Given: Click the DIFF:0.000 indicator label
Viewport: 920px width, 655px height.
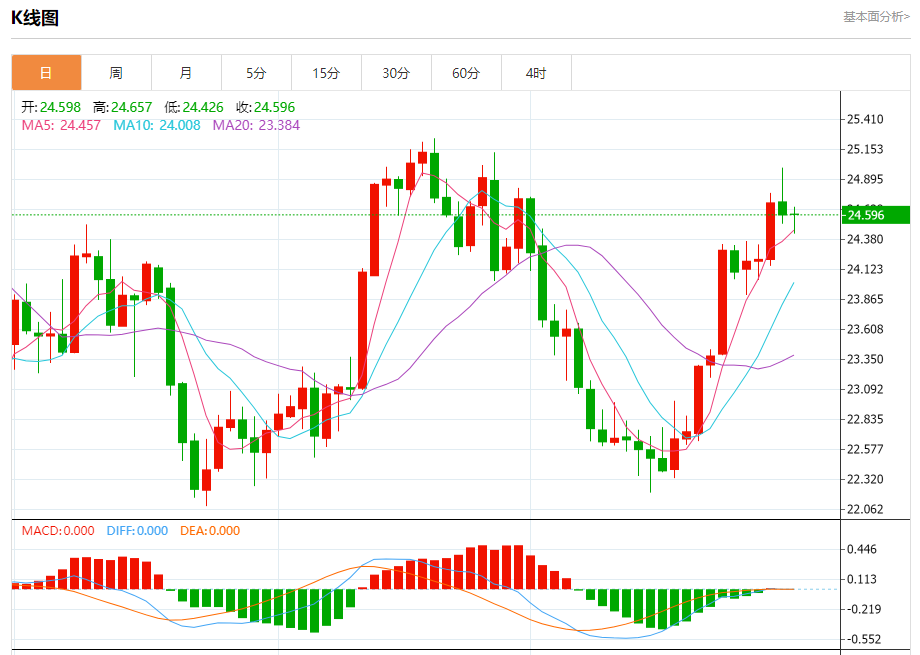Looking at the screenshot, I should point(137,531).
